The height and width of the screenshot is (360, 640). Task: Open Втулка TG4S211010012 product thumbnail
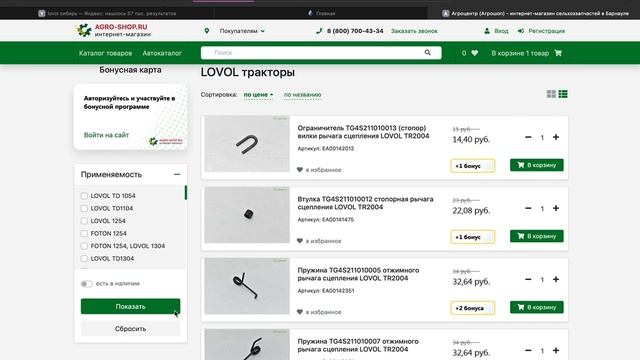[247, 215]
